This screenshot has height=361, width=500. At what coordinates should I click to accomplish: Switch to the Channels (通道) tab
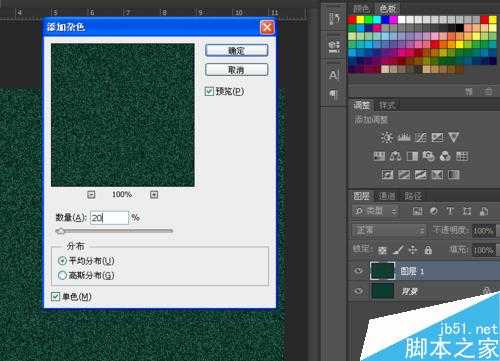coord(387,196)
